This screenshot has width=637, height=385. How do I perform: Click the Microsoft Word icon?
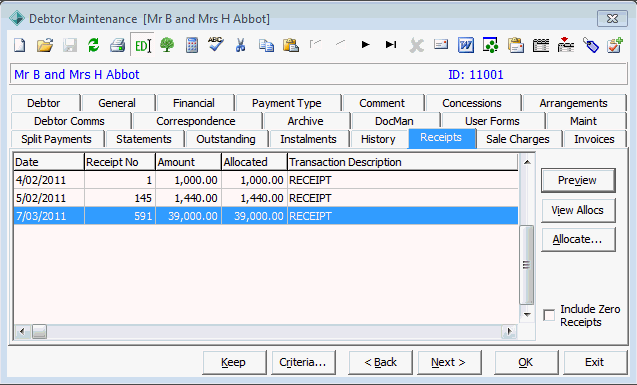click(x=466, y=45)
